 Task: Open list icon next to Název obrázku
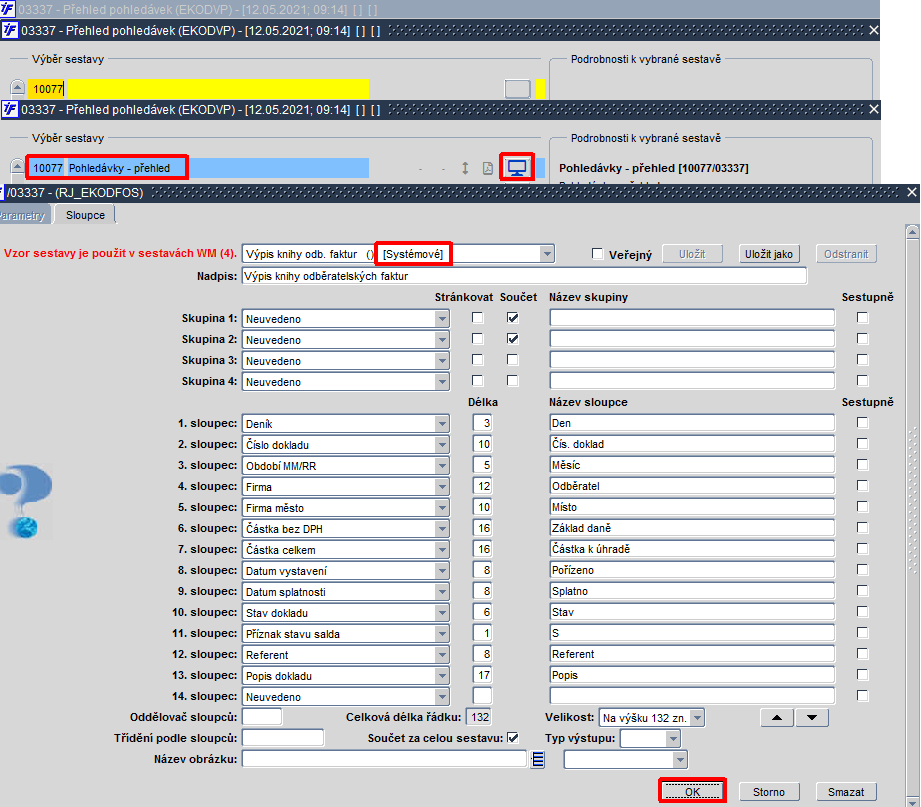click(537, 759)
